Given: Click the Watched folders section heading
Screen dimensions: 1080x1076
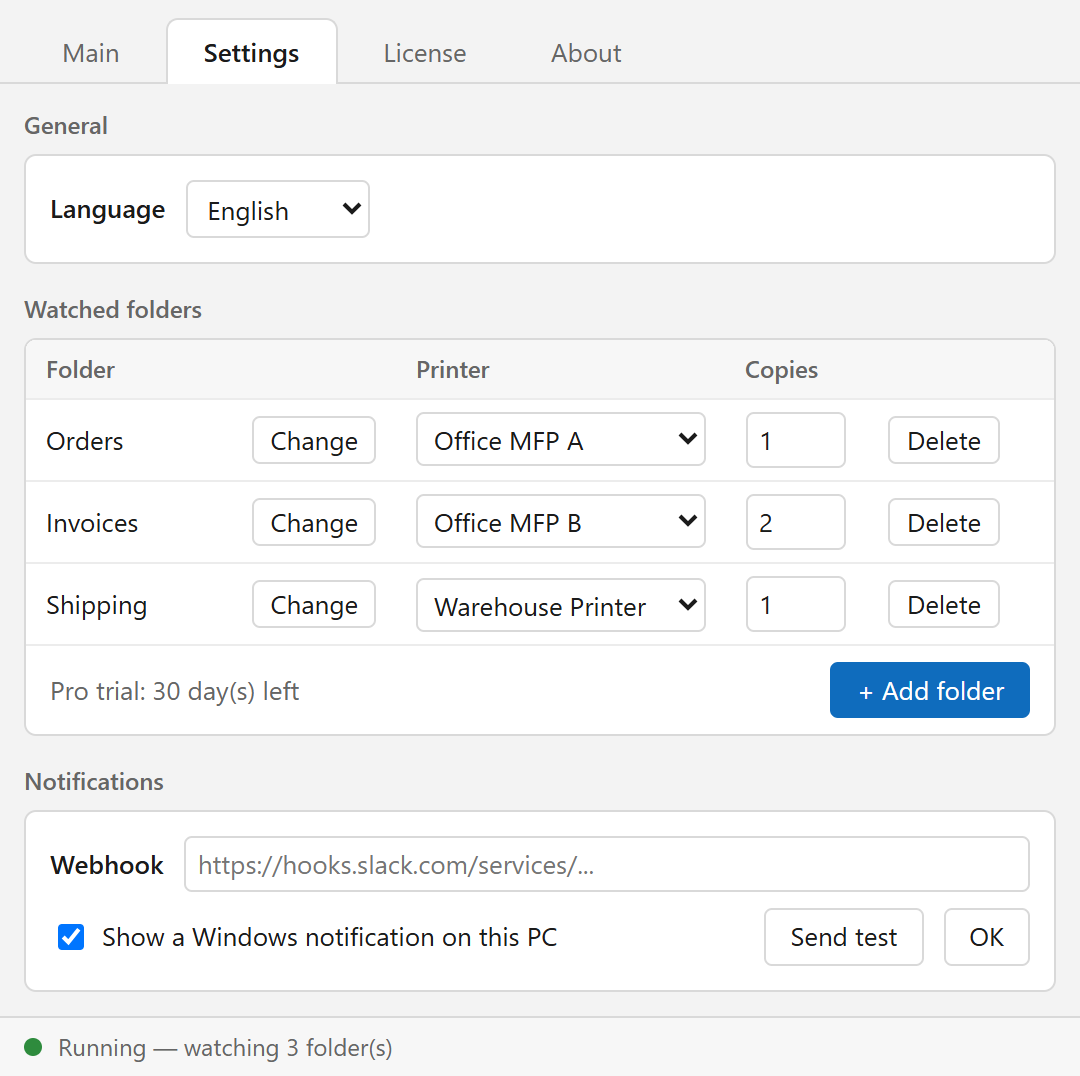Looking at the screenshot, I should coord(113,310).
